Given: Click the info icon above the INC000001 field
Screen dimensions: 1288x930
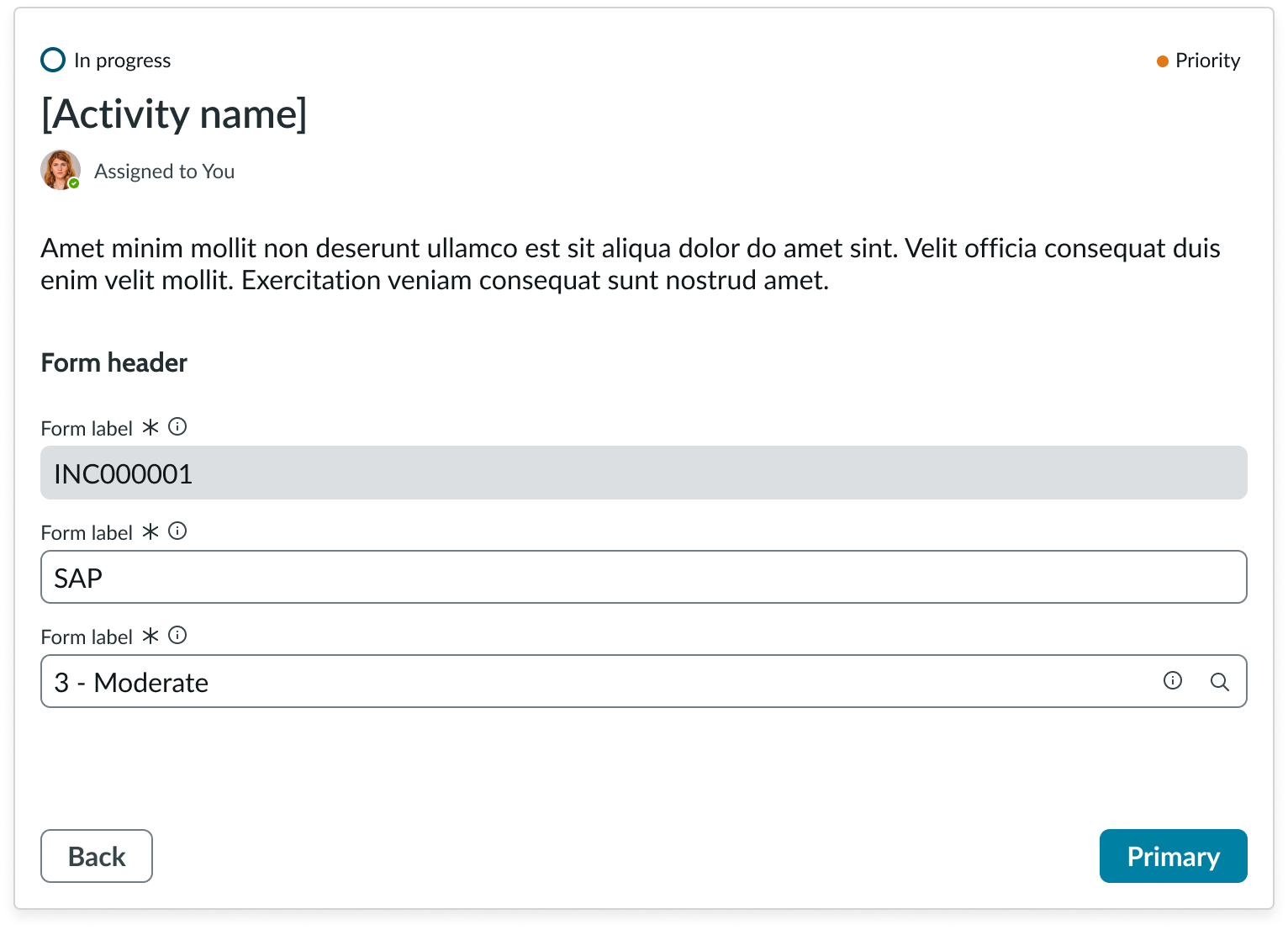Looking at the screenshot, I should (177, 426).
